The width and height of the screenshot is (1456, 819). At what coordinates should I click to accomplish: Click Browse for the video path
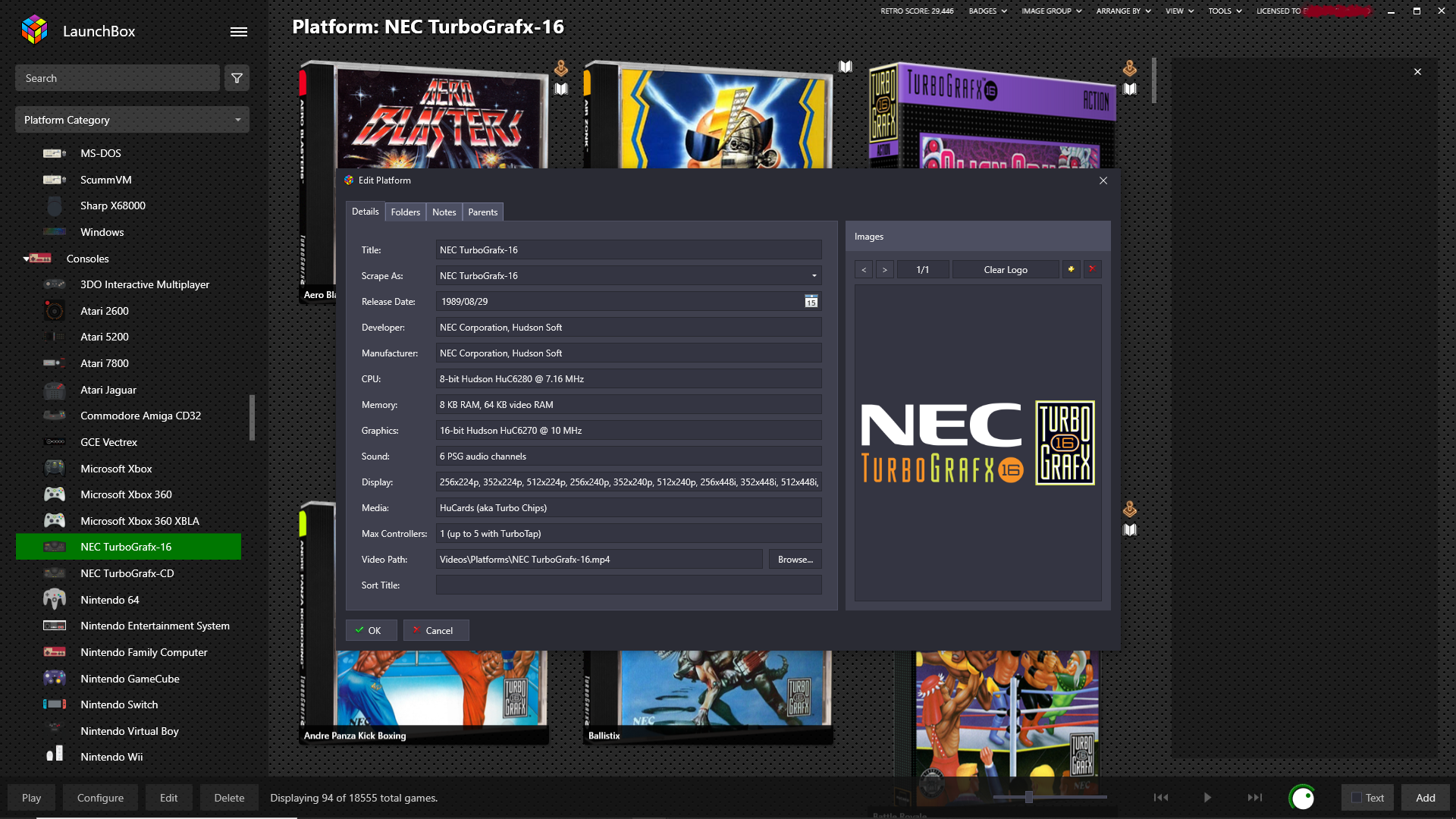click(795, 560)
